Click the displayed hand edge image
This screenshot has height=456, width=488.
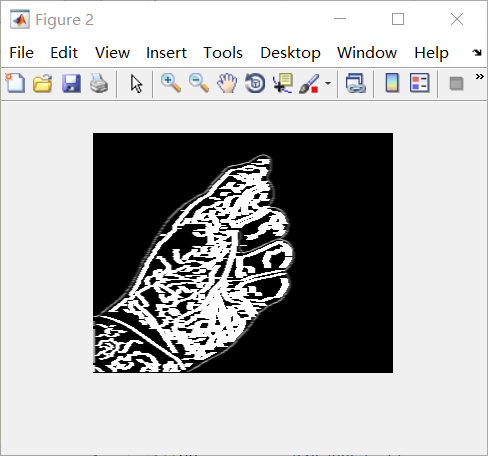point(243,253)
